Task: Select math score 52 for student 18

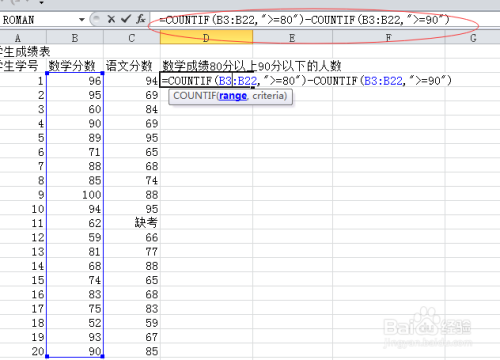Action: [75, 323]
